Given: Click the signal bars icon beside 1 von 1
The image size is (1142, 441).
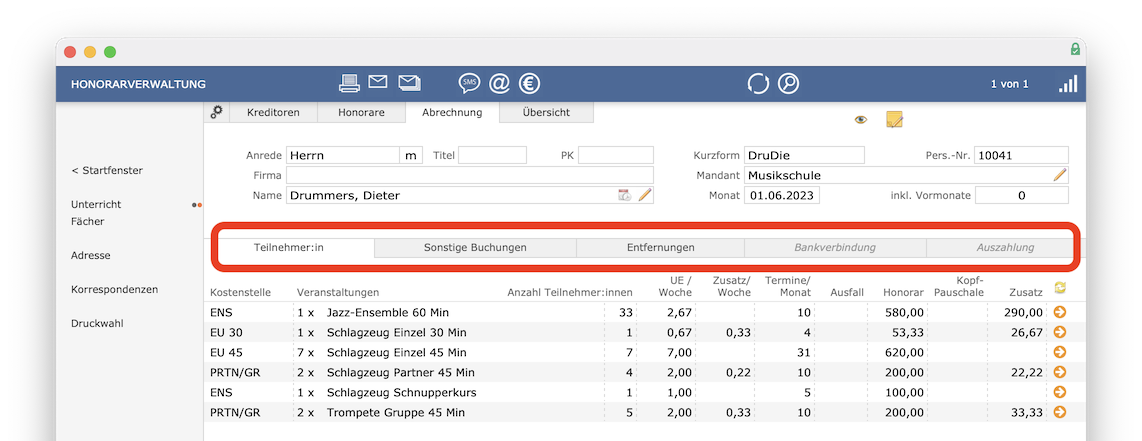Looking at the screenshot, I should tap(1068, 84).
